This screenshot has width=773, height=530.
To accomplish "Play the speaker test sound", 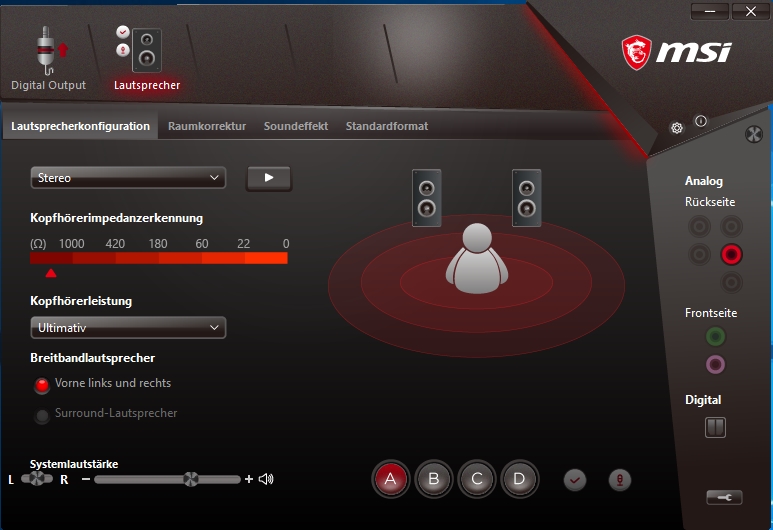I will coord(269,178).
